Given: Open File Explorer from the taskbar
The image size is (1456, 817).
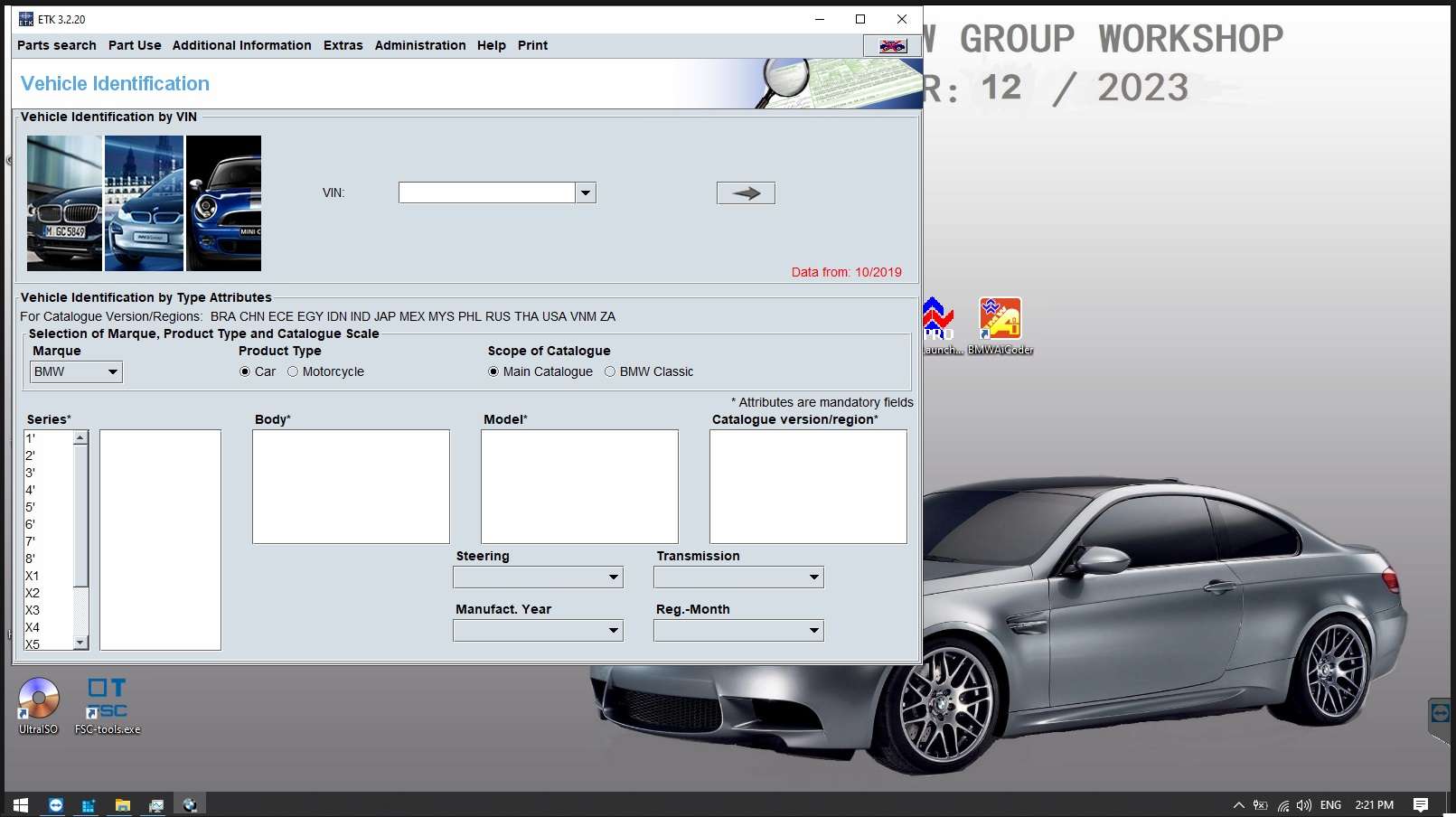Looking at the screenshot, I should point(123,804).
